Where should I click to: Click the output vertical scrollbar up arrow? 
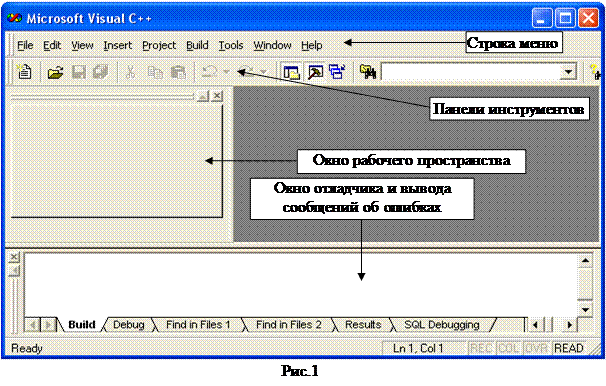pos(585,261)
